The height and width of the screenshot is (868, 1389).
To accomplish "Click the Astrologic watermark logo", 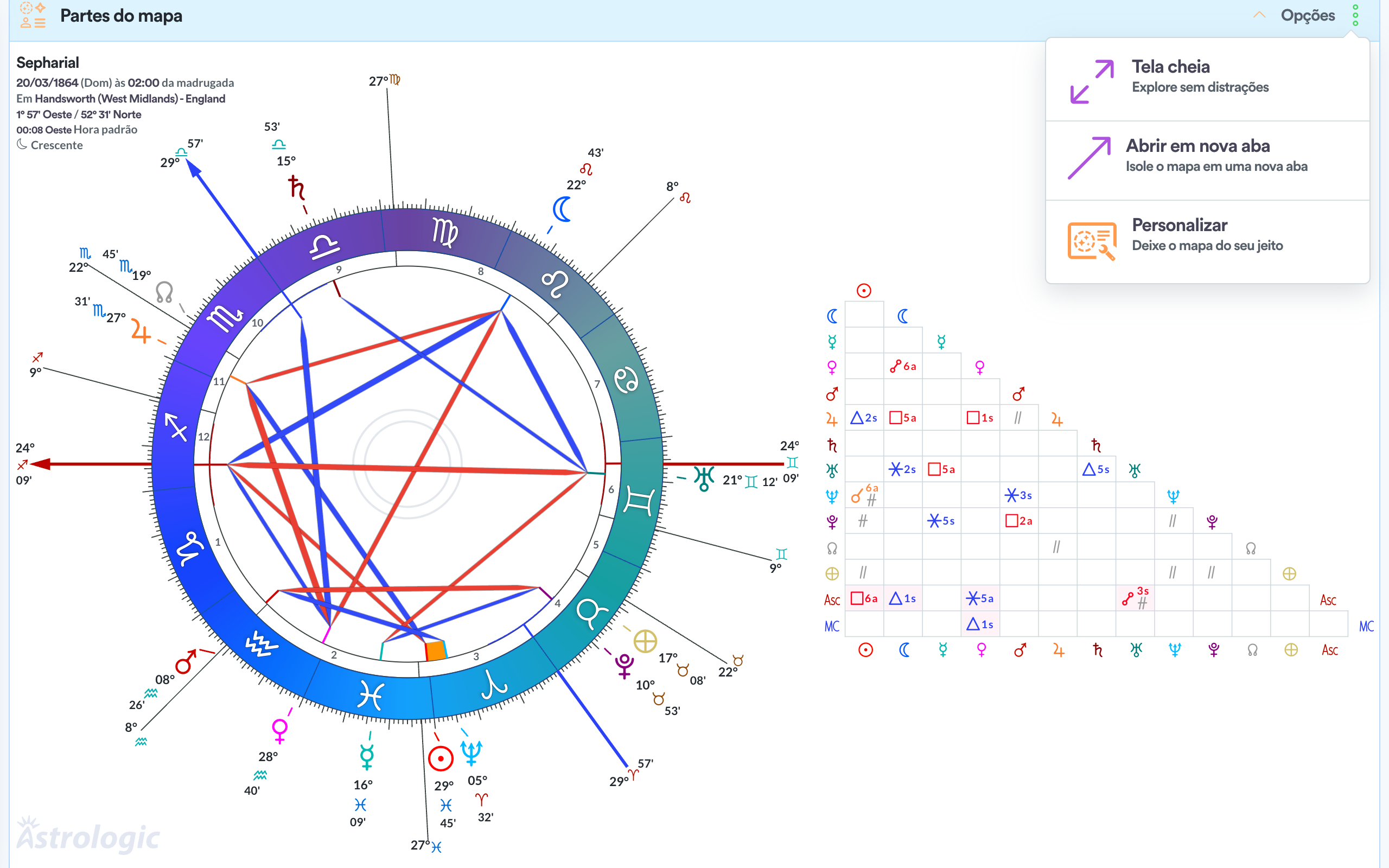I will (x=87, y=835).
